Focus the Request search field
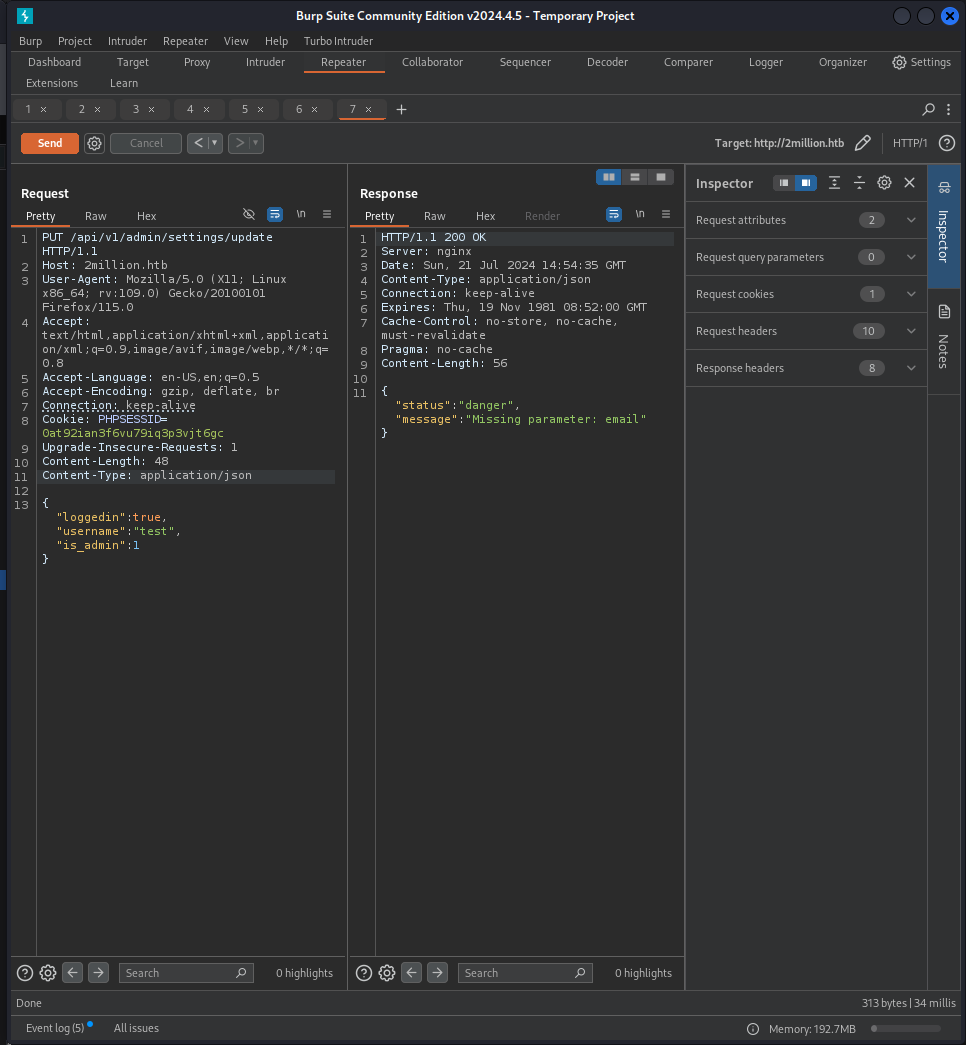Viewport: 966px width, 1045px height. [x=186, y=973]
